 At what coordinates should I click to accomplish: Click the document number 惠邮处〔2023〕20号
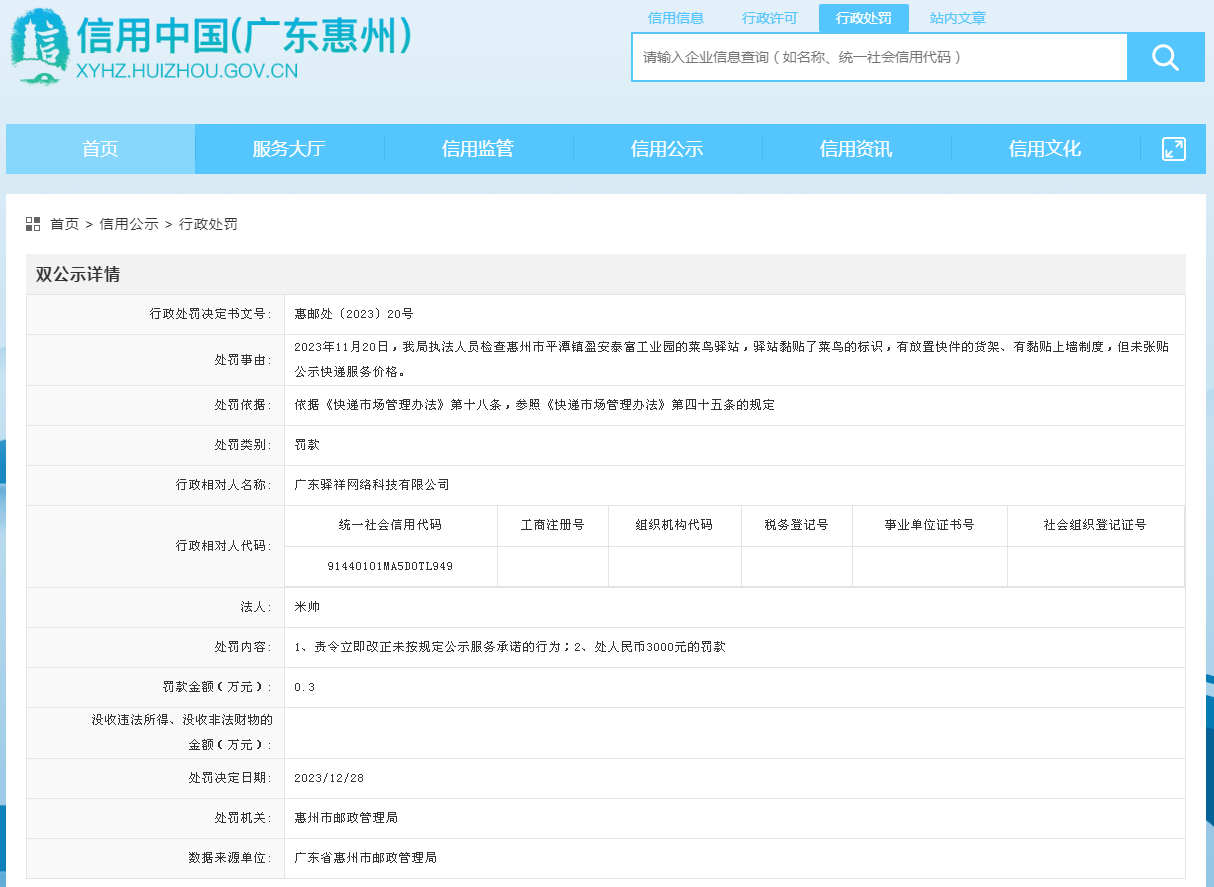tap(354, 314)
